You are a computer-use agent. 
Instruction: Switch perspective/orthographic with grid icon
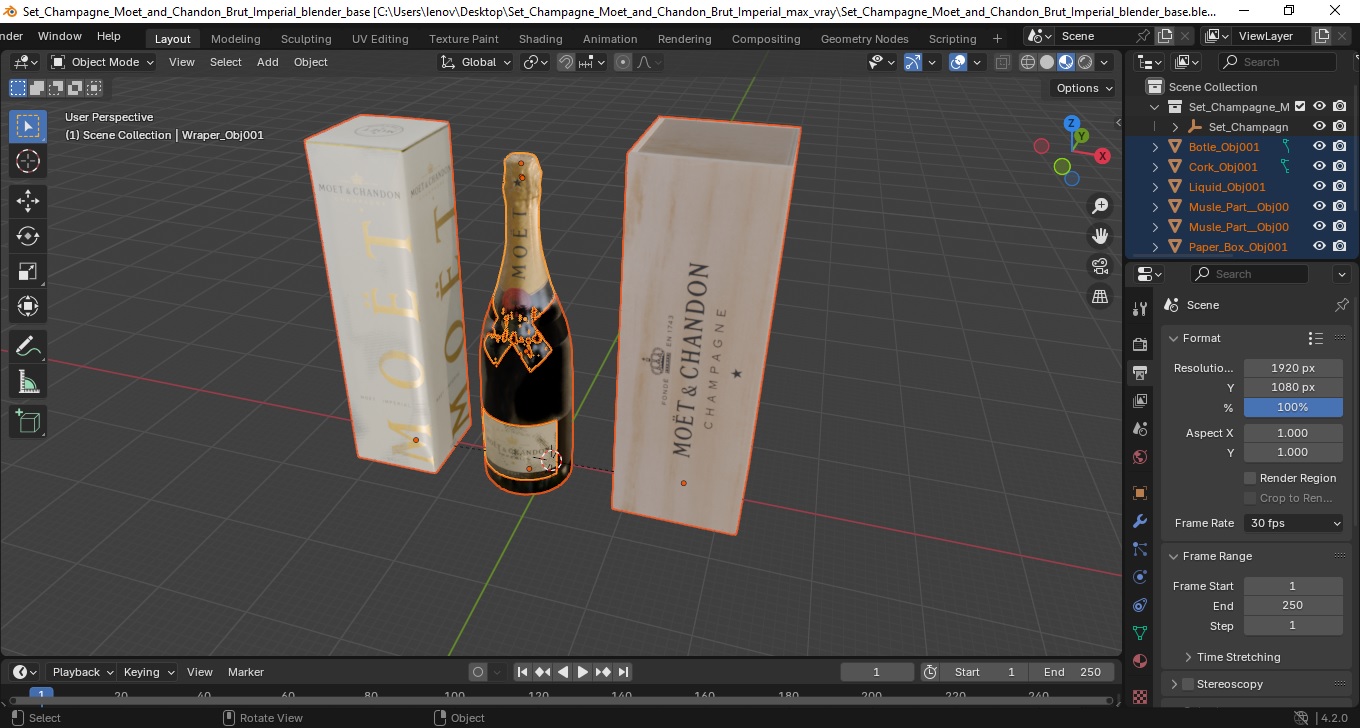1100,296
